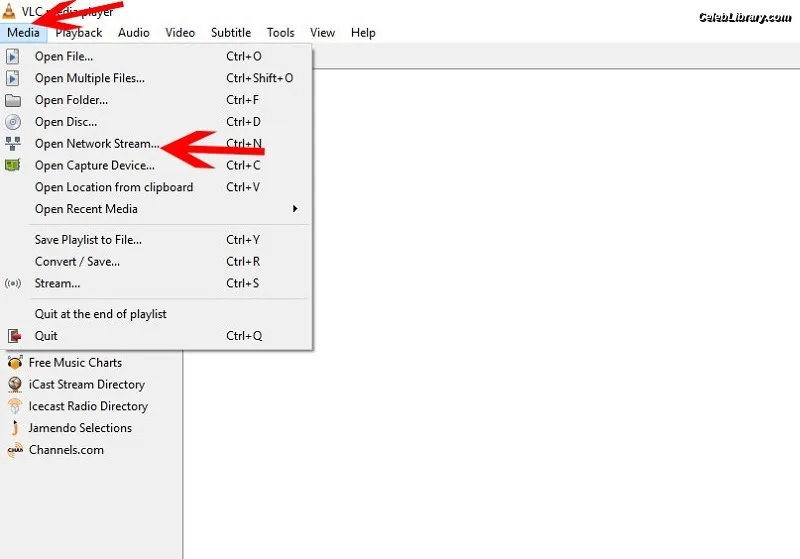This screenshot has width=800, height=559.
Task: Click the Ctrl+Y shortcut text
Action: [x=243, y=240]
